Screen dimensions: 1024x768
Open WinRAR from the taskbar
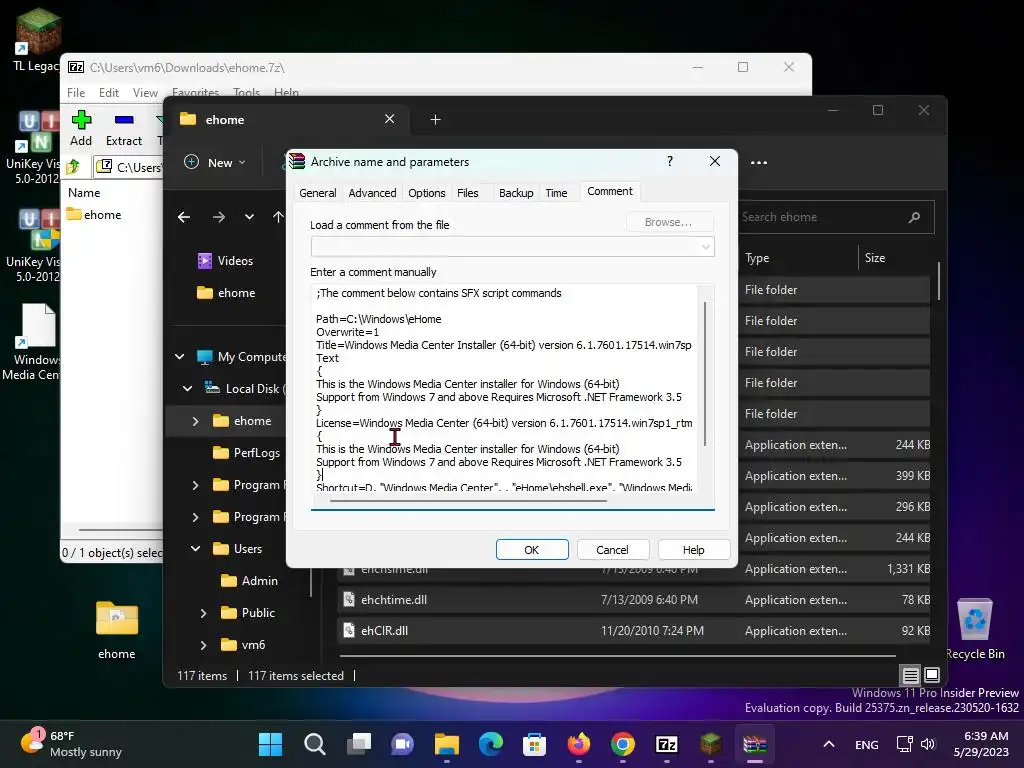coord(754,744)
